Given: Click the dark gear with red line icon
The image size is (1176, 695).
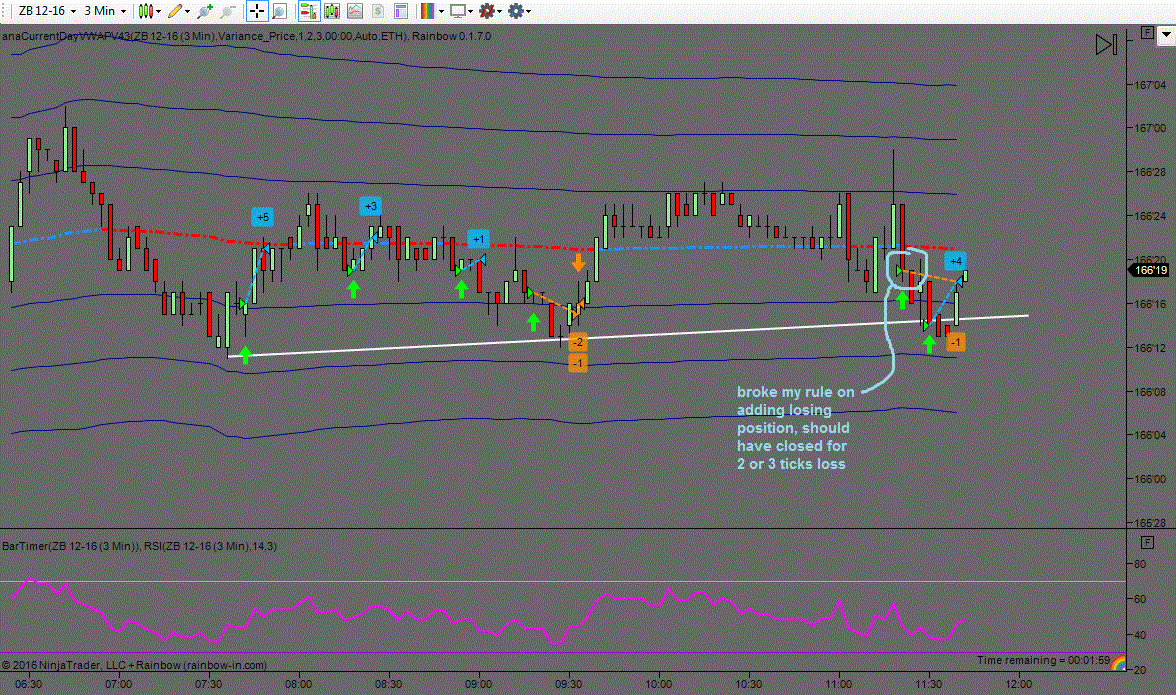Looking at the screenshot, I should point(487,11).
